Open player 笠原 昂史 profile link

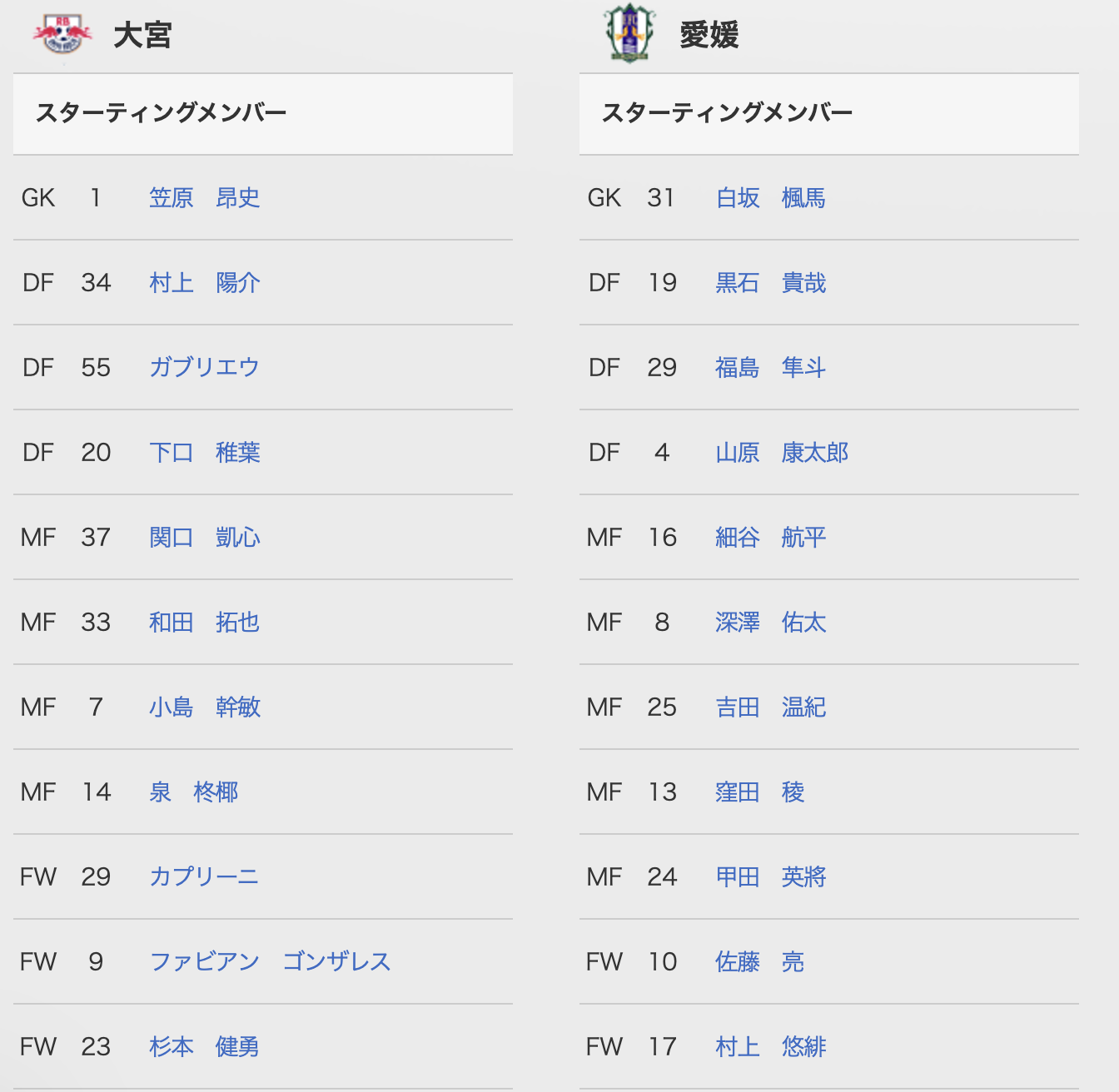point(205,197)
